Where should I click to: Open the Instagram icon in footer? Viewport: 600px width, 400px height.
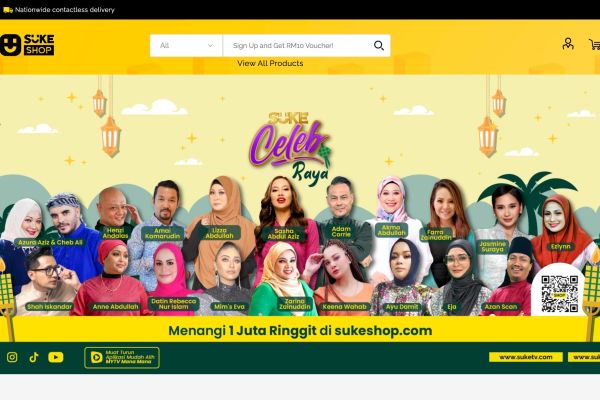[12, 357]
